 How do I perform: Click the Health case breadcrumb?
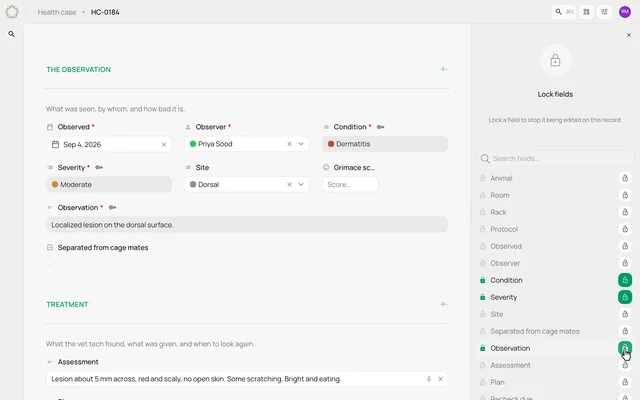(57, 12)
